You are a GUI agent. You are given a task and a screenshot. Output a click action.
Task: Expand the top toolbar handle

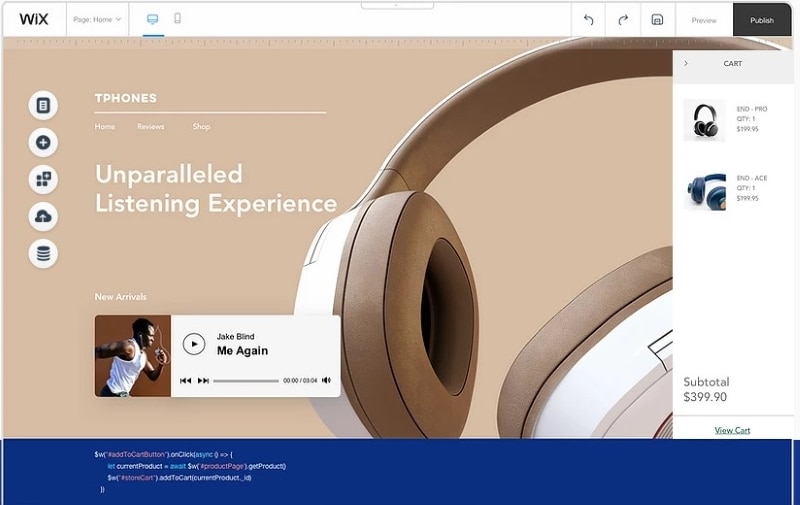(397, 5)
